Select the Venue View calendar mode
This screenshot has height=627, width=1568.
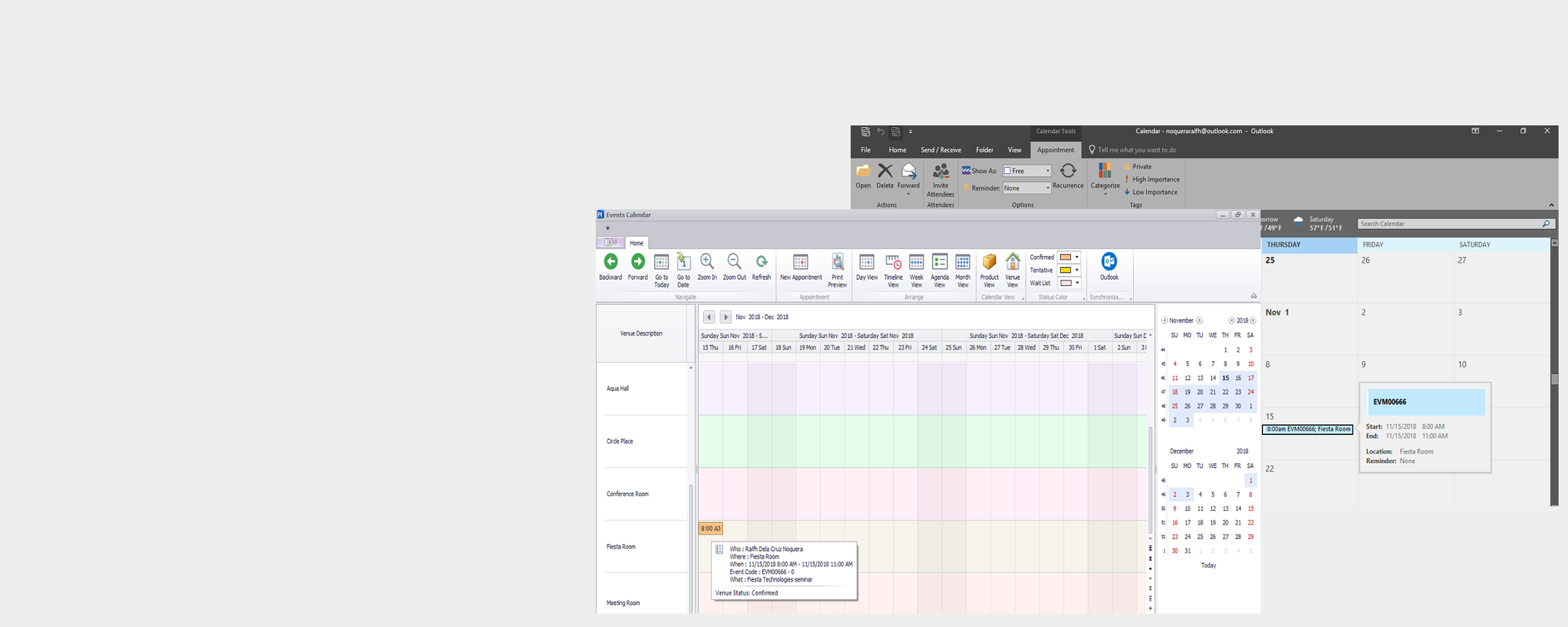[x=1013, y=270]
